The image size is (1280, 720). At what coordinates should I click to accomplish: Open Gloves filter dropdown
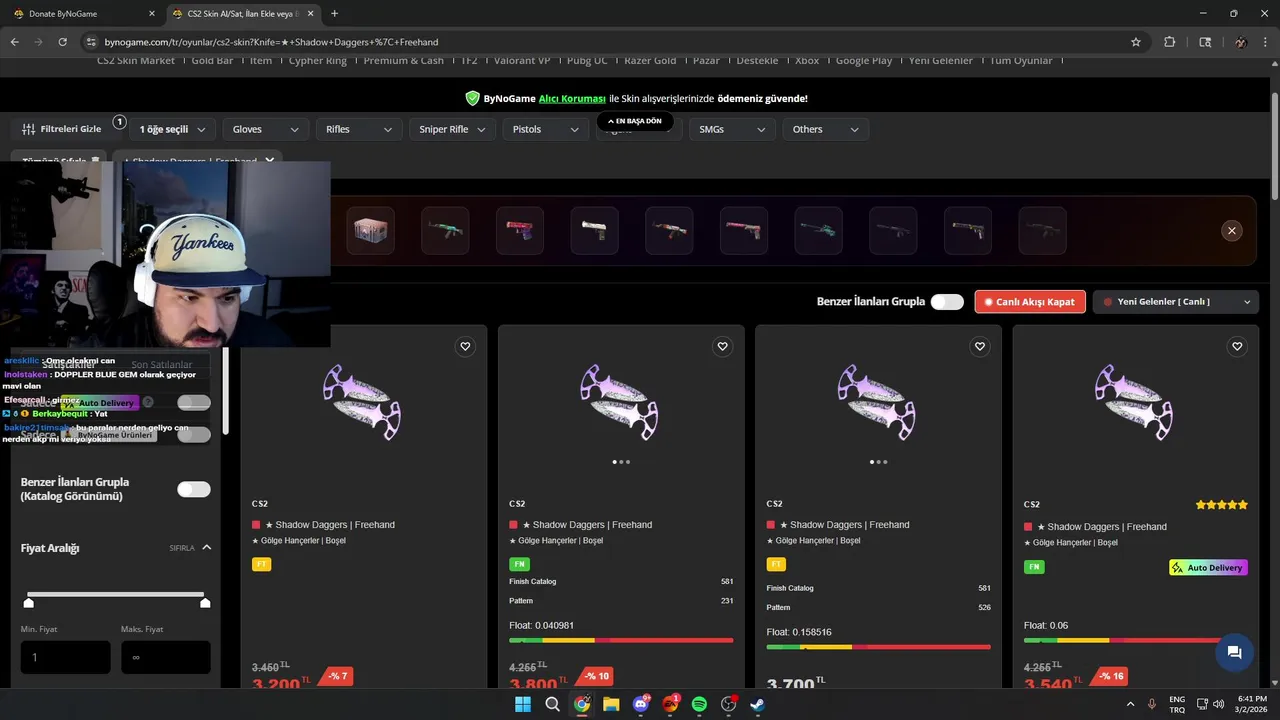click(265, 129)
